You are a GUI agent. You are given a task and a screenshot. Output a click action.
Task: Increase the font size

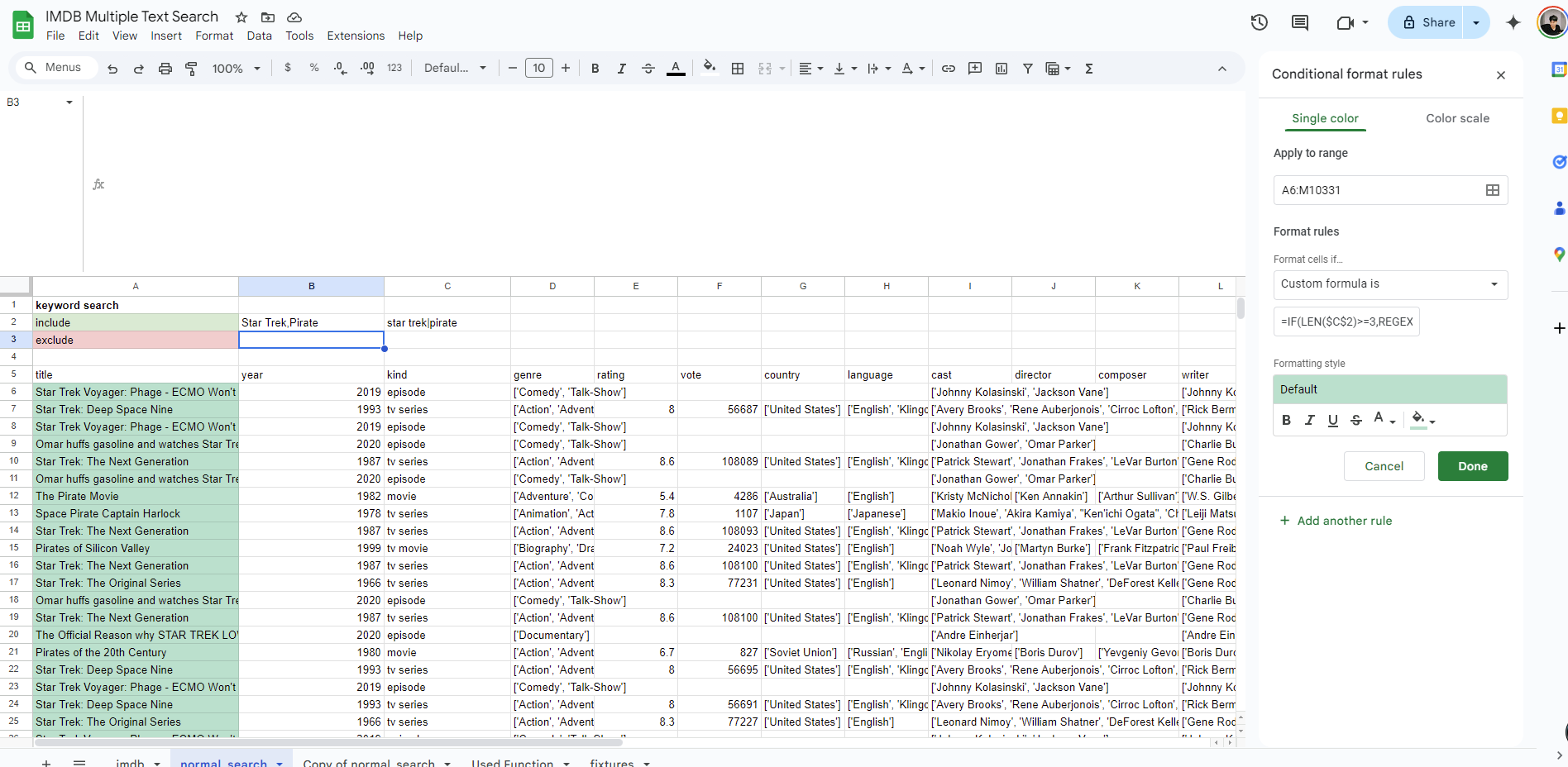pos(566,68)
